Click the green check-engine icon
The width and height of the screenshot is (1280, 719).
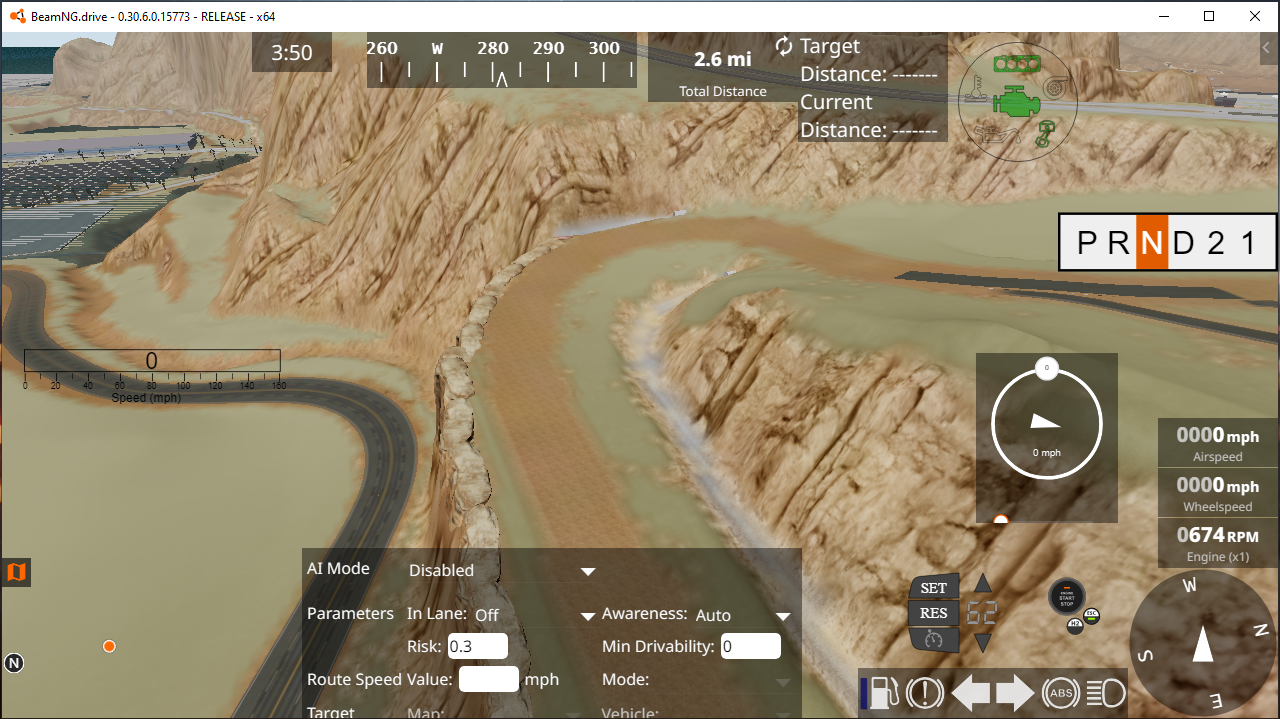[x=1016, y=101]
